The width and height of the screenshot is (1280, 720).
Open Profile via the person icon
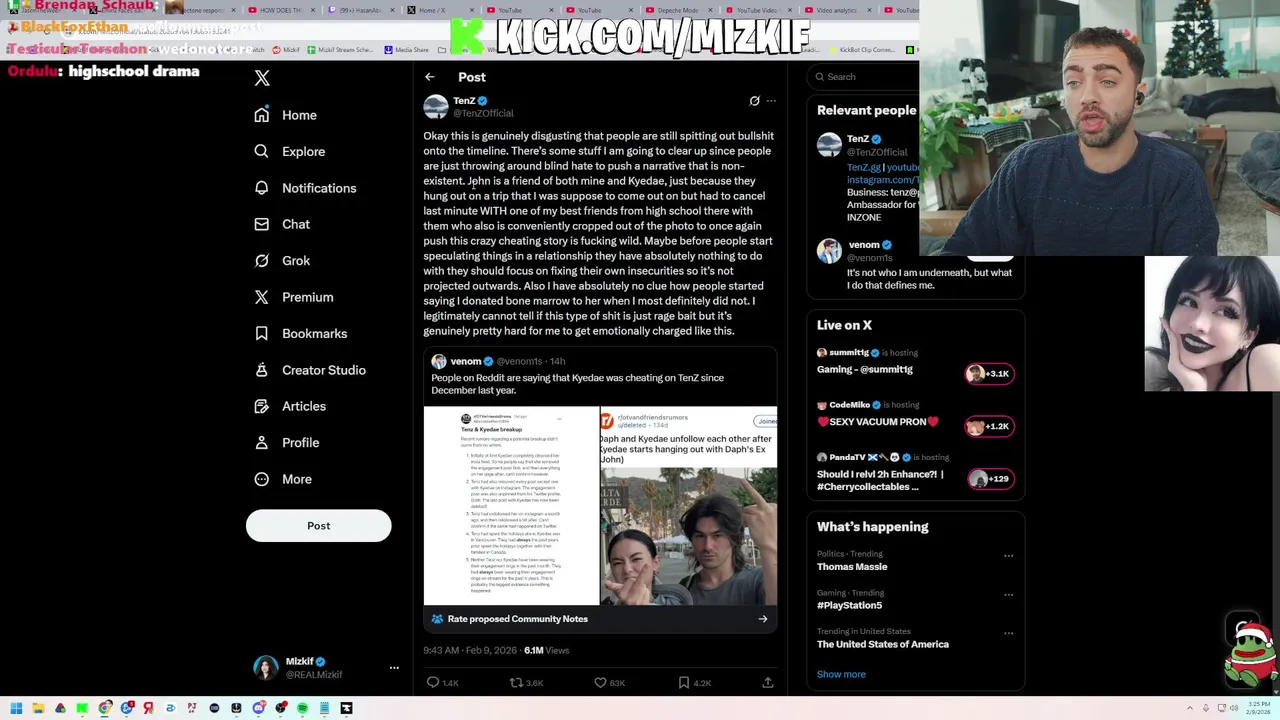click(x=261, y=442)
